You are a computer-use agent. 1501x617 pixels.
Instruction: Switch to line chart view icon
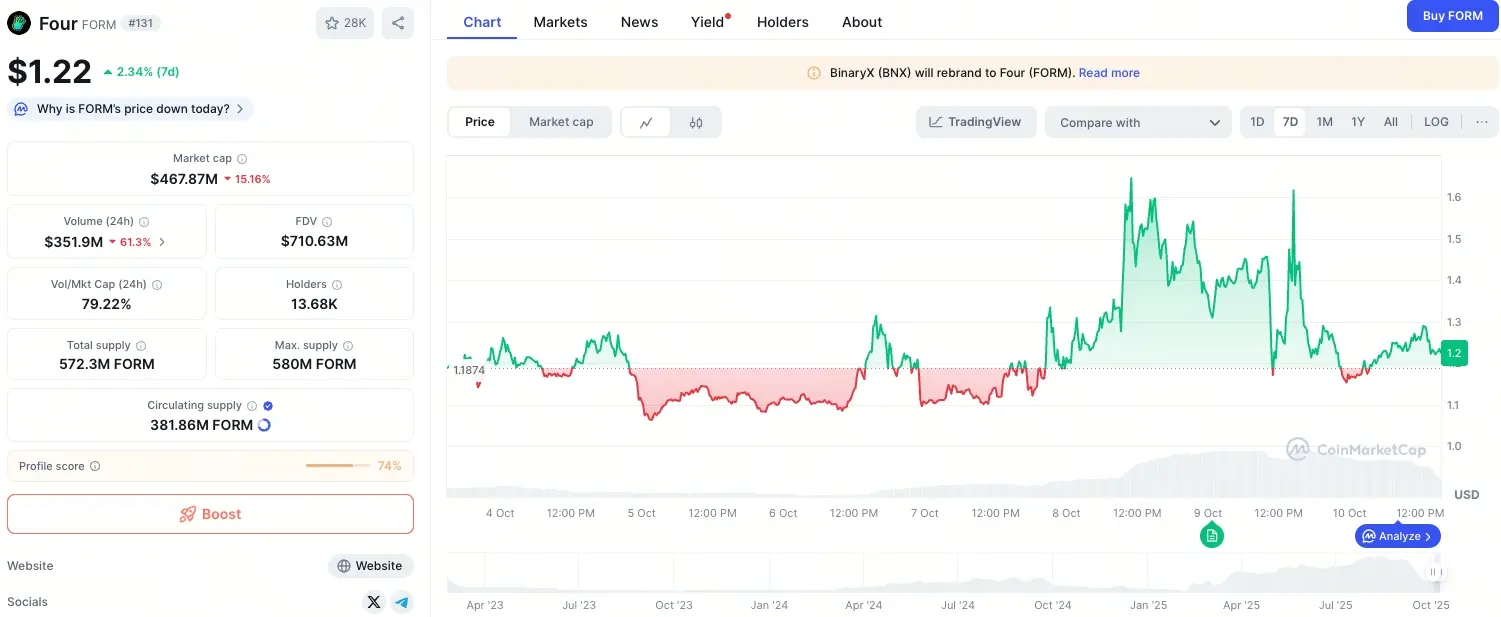point(647,122)
